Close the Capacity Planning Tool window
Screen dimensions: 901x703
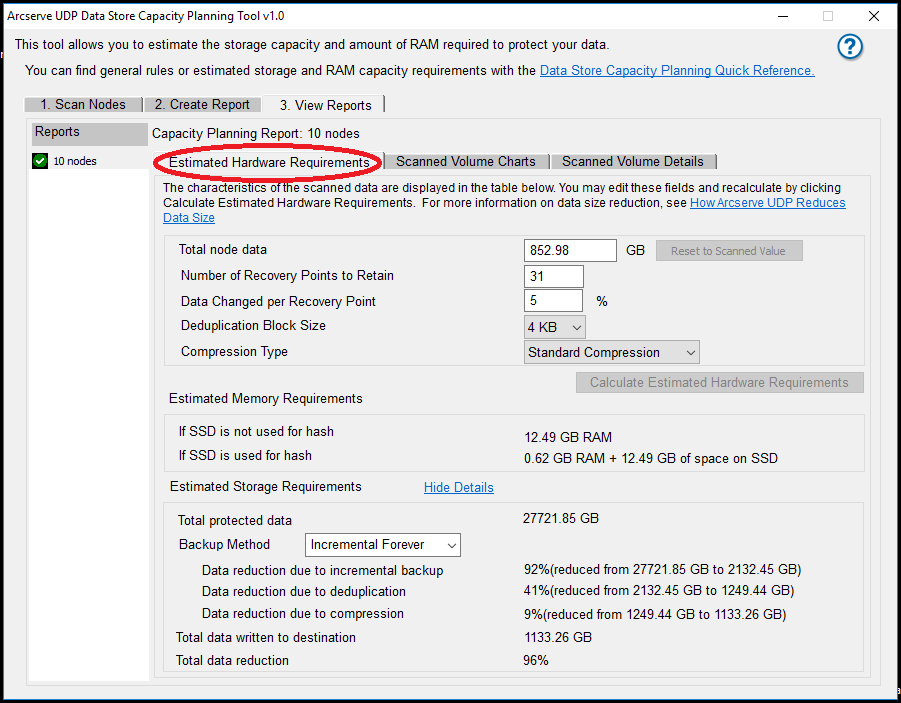[873, 16]
